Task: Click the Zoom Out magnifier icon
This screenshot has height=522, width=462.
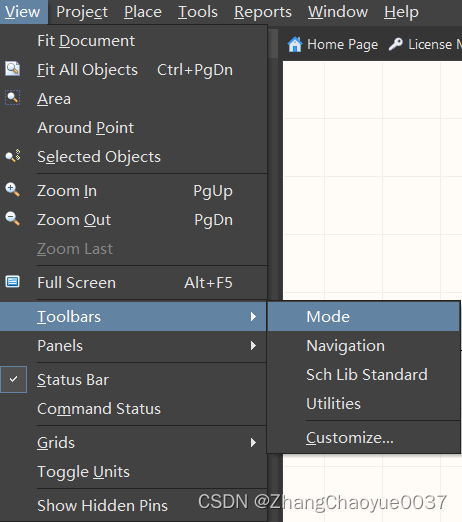Action: pyautogui.click(x=13, y=219)
